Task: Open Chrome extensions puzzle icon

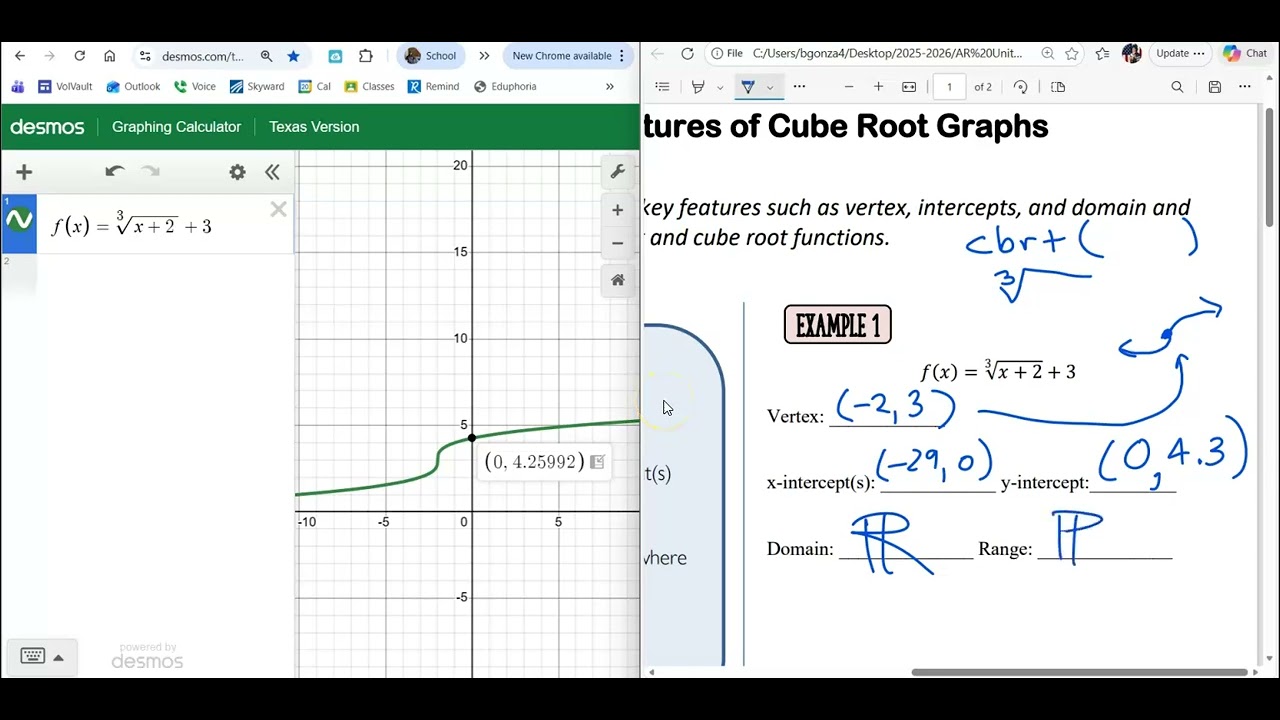Action: point(365,56)
